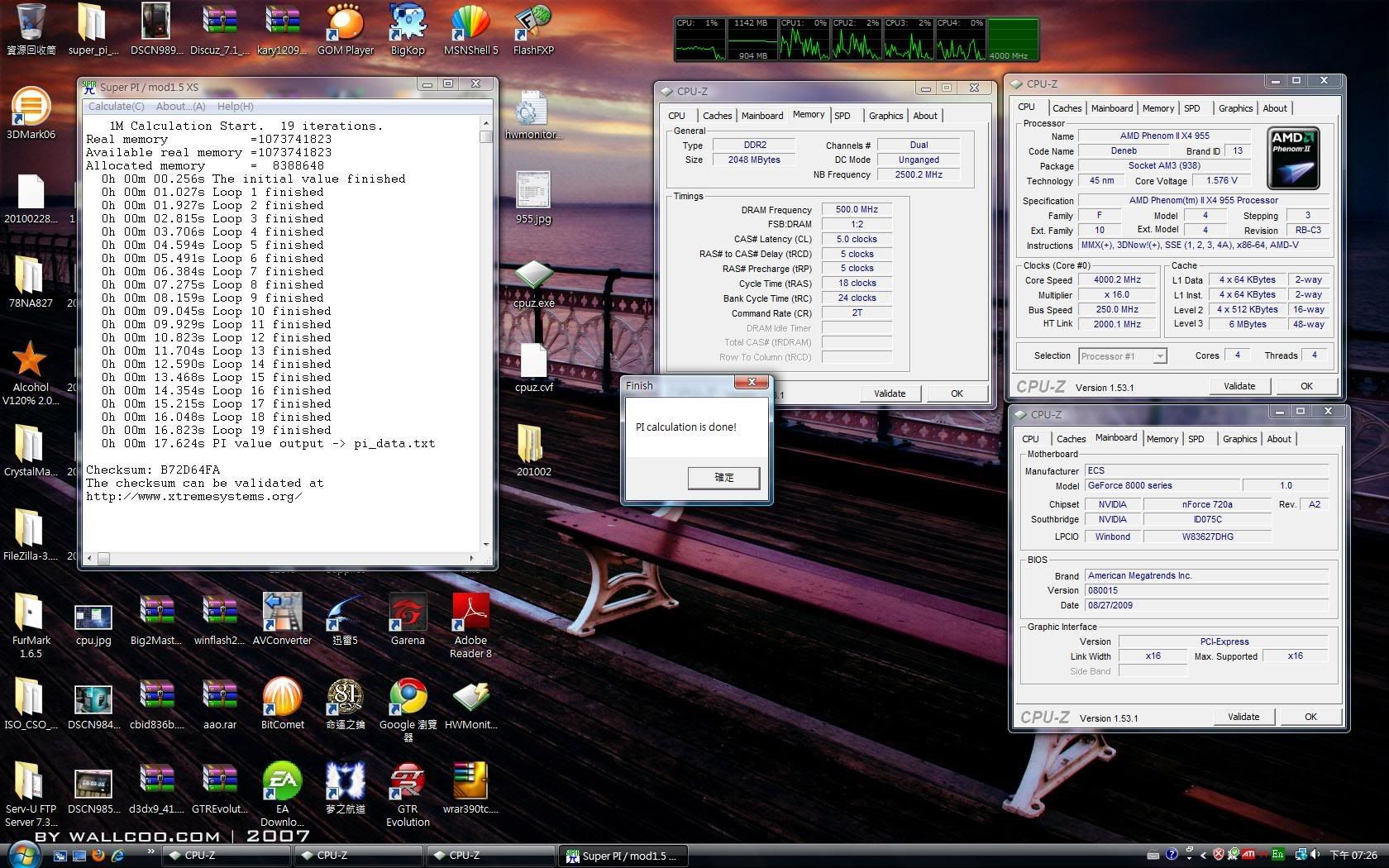This screenshot has width=1389, height=868.
Task: Open 3DMark06 desktop shortcut
Action: (31, 113)
